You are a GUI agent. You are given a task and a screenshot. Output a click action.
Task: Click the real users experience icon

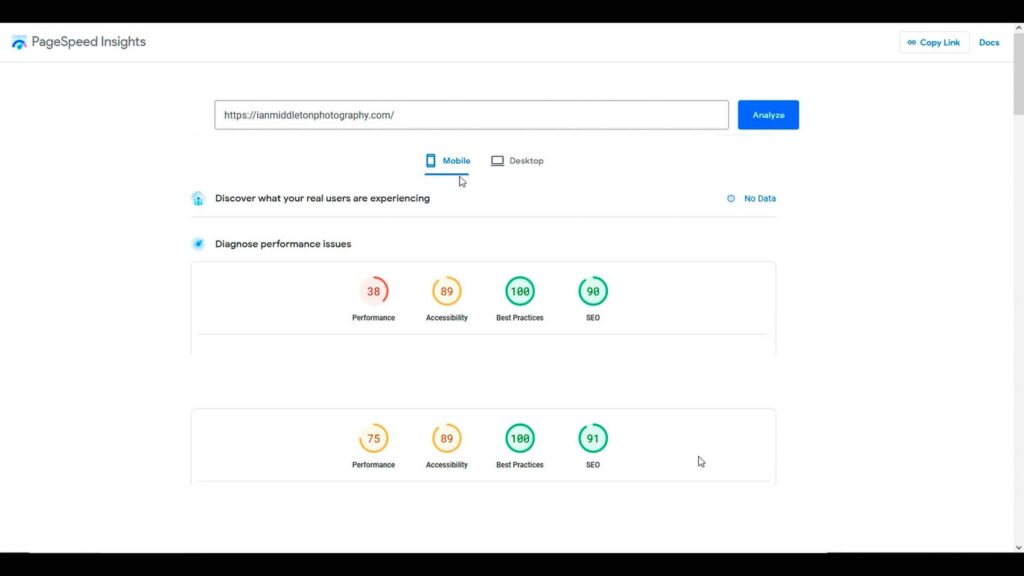[x=198, y=199]
